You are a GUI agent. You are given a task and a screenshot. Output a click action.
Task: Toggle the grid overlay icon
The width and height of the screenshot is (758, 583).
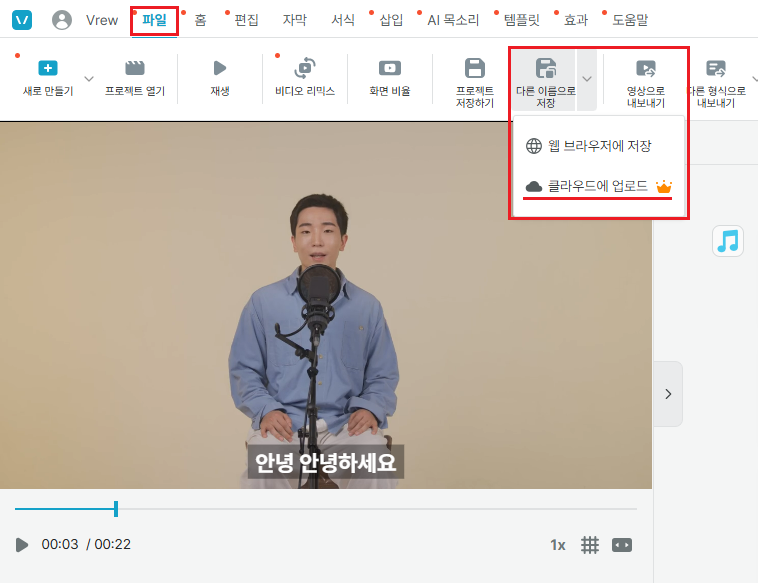590,545
